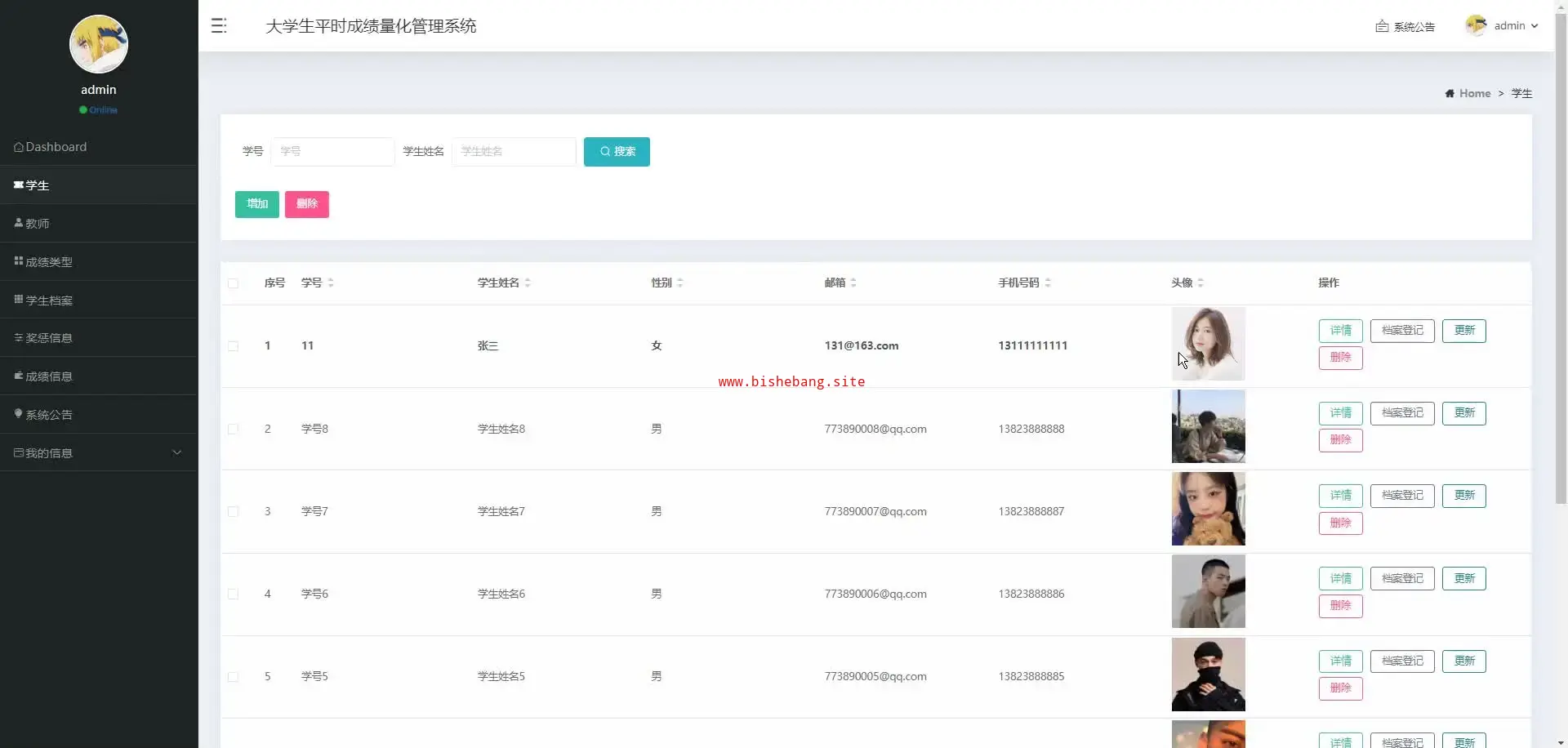View 详情 for 学生姓名7
The image size is (1568, 748).
coord(1341,496)
